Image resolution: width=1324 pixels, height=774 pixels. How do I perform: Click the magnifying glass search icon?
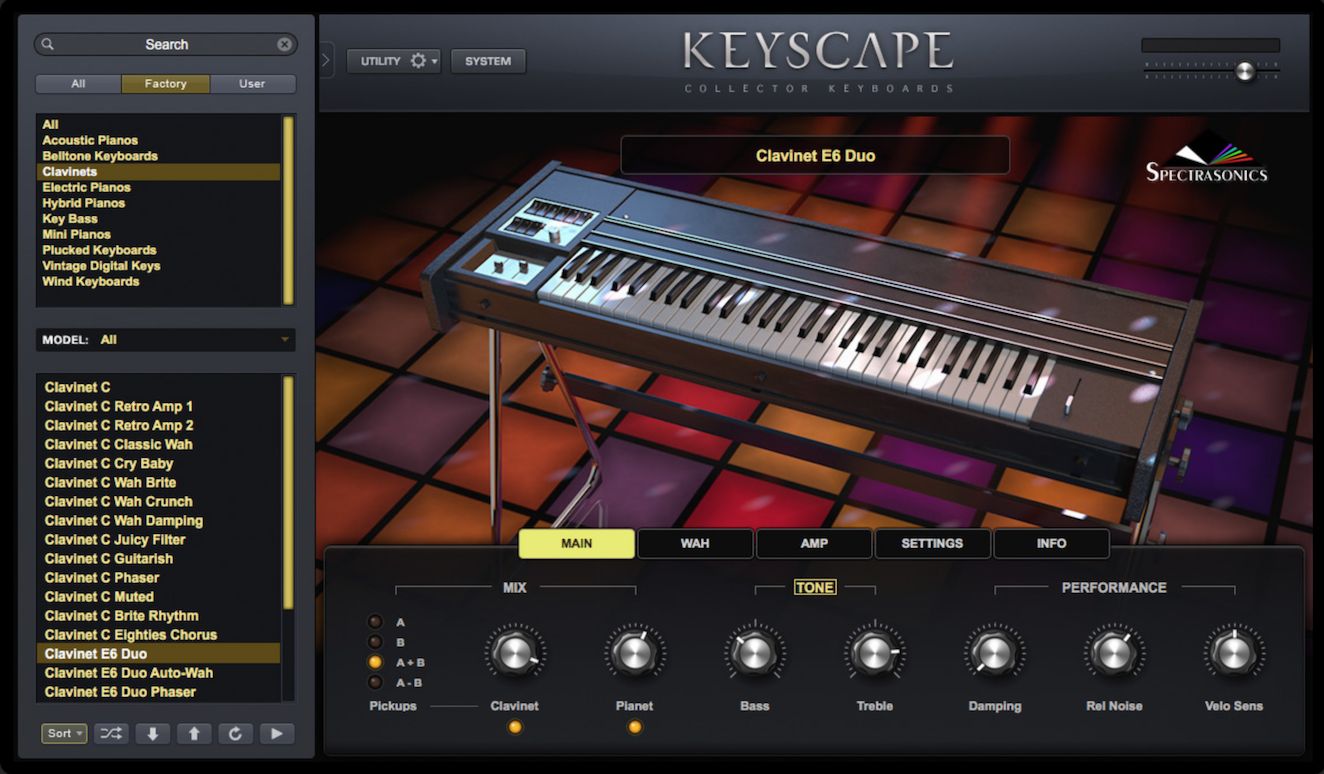48,44
